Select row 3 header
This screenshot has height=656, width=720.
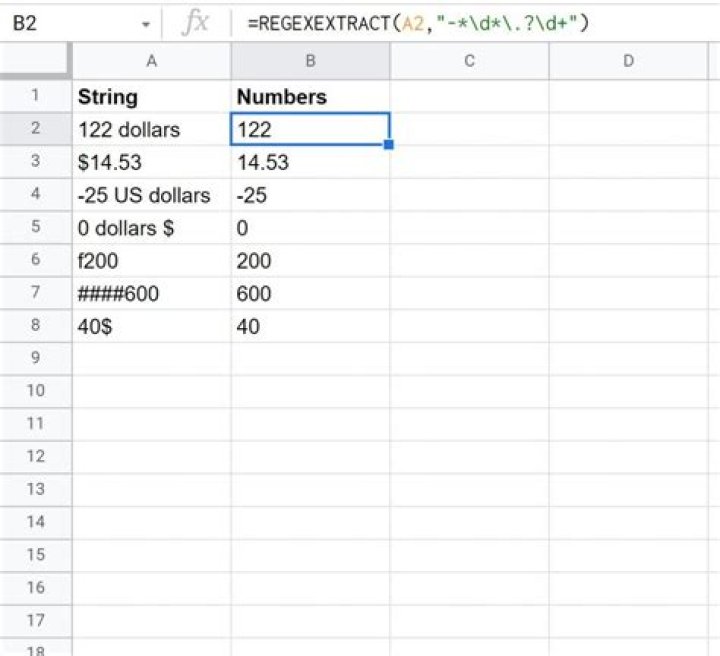[35, 162]
